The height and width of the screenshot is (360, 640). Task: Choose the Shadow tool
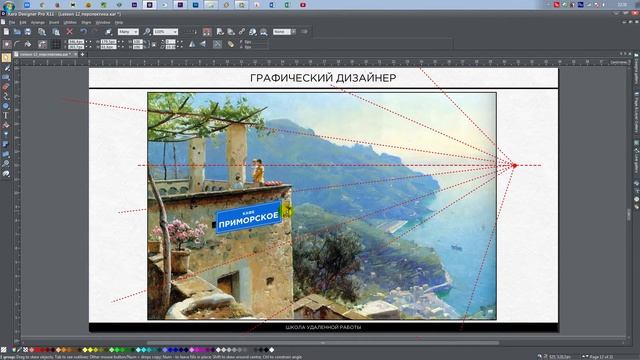pos(6,144)
